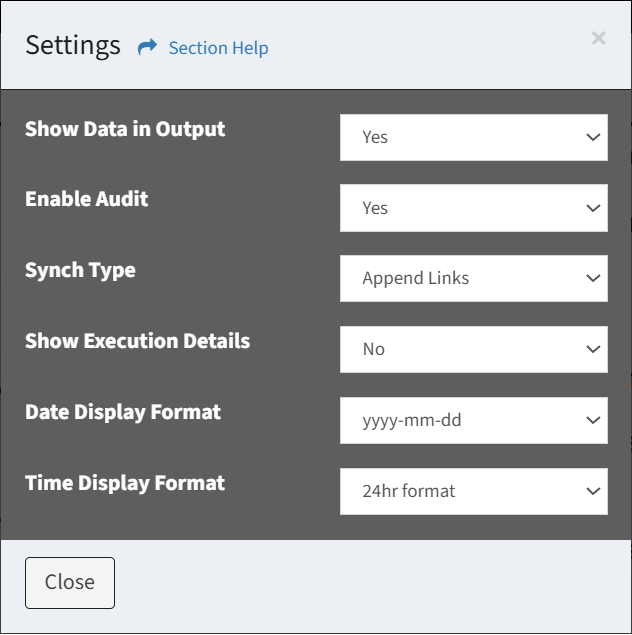
Task: Dismiss the Settings dialog using the X icon
Action: click(x=598, y=38)
